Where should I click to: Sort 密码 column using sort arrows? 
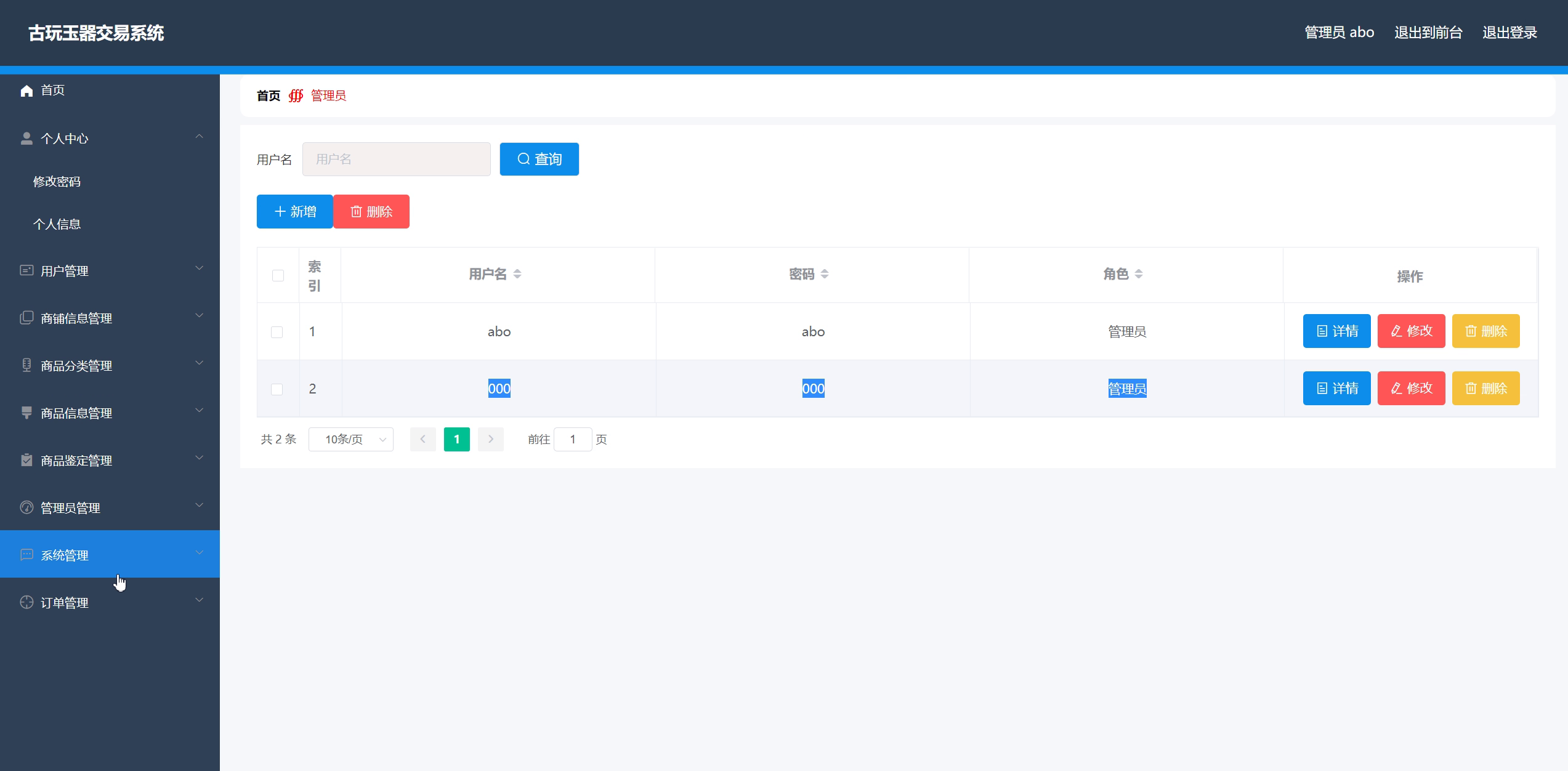[x=825, y=274]
